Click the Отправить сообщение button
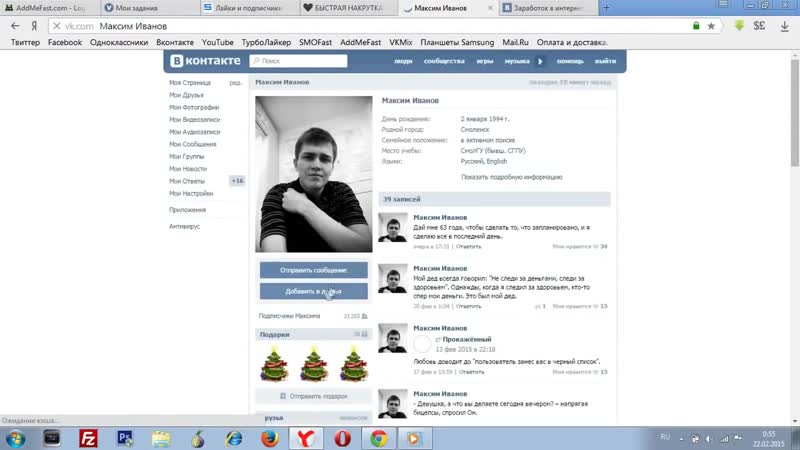This screenshot has width=800, height=450. pos(314,270)
